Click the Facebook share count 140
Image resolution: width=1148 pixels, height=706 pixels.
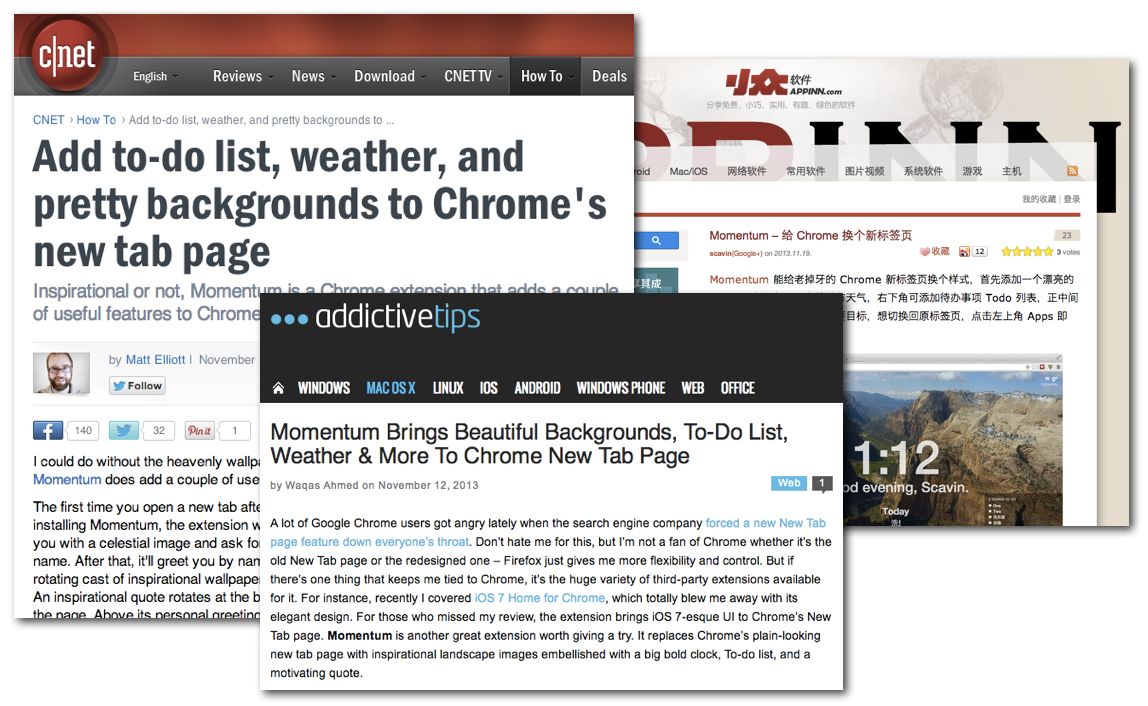(x=83, y=431)
